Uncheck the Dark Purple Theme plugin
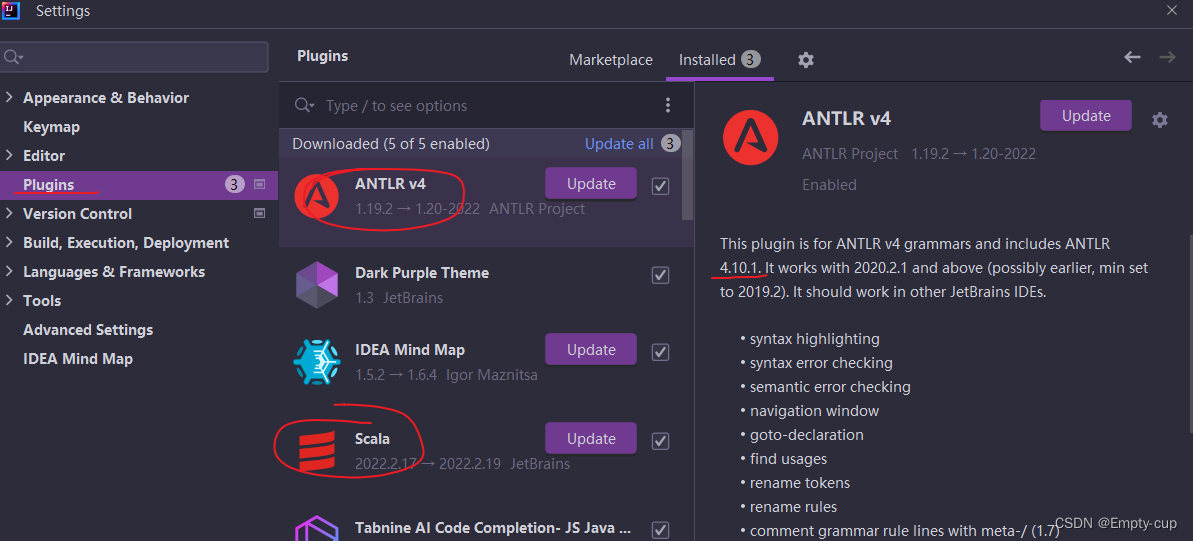Viewport: 1193px width, 541px height. (x=660, y=275)
